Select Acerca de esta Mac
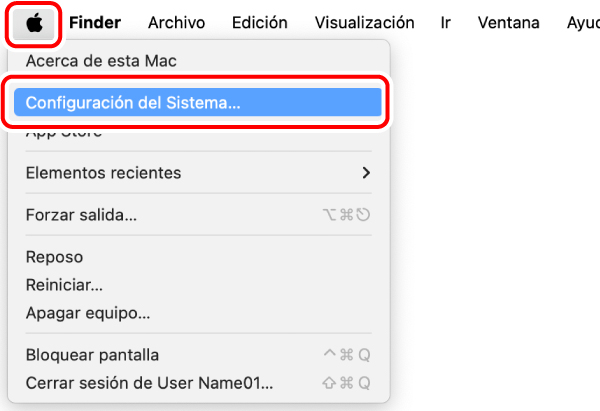Screen dimensions: 600x411 [x=100, y=61]
